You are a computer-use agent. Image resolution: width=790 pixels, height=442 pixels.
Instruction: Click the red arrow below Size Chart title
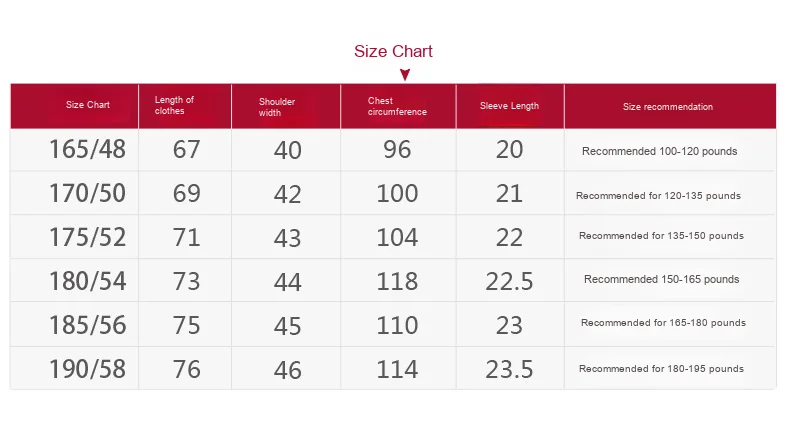click(x=405, y=74)
